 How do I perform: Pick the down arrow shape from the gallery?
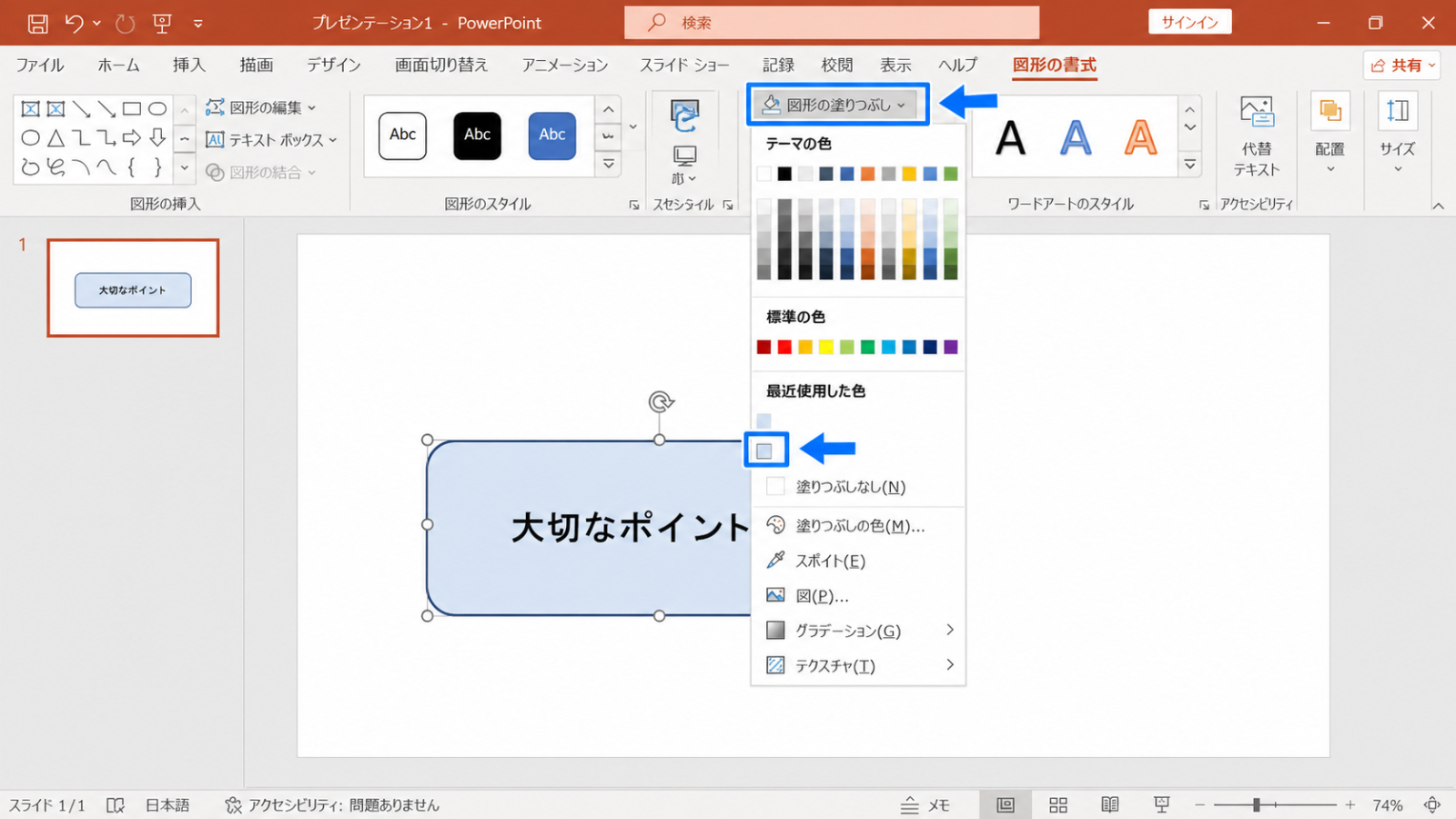[157, 138]
